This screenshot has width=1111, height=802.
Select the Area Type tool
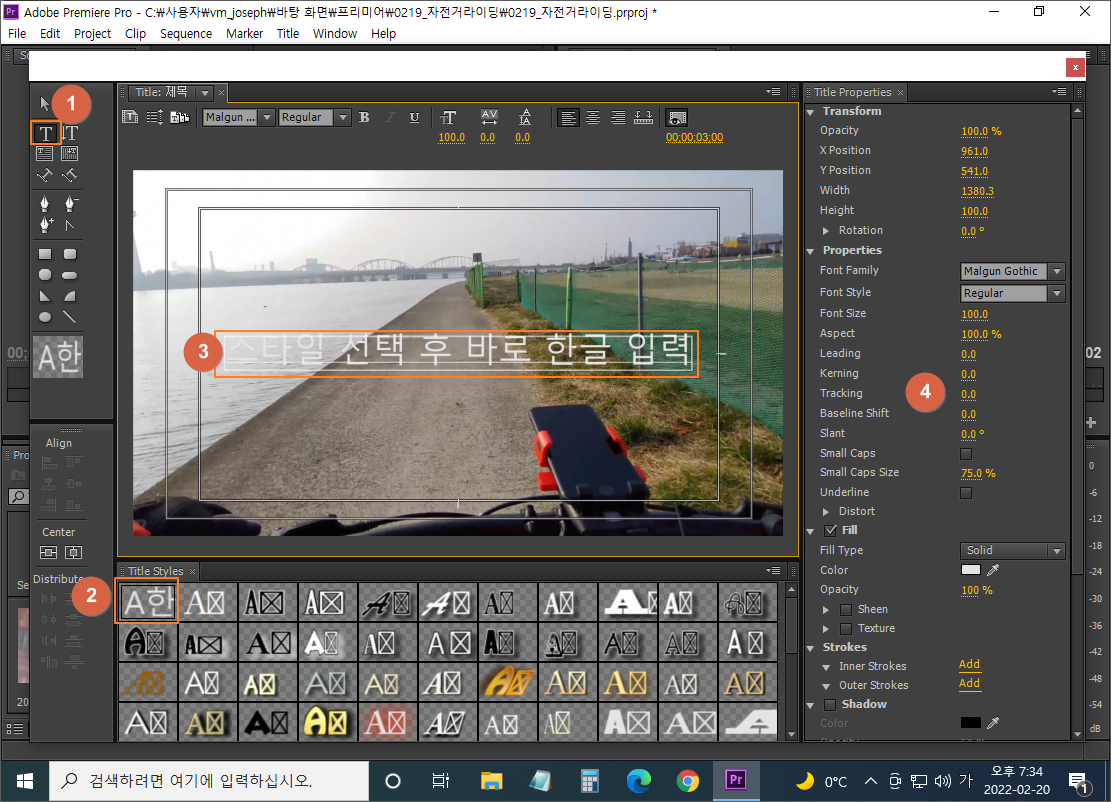(45, 153)
